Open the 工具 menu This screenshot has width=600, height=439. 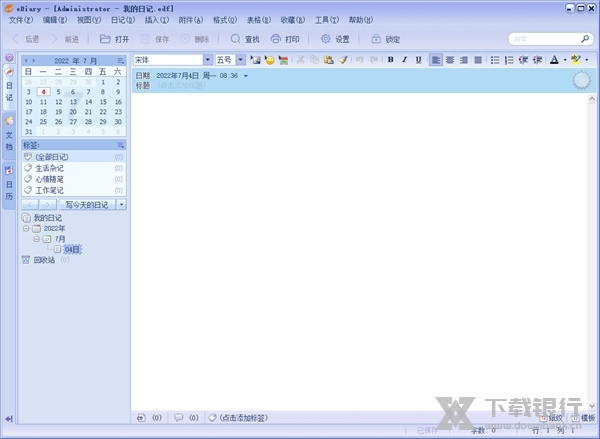click(327, 20)
